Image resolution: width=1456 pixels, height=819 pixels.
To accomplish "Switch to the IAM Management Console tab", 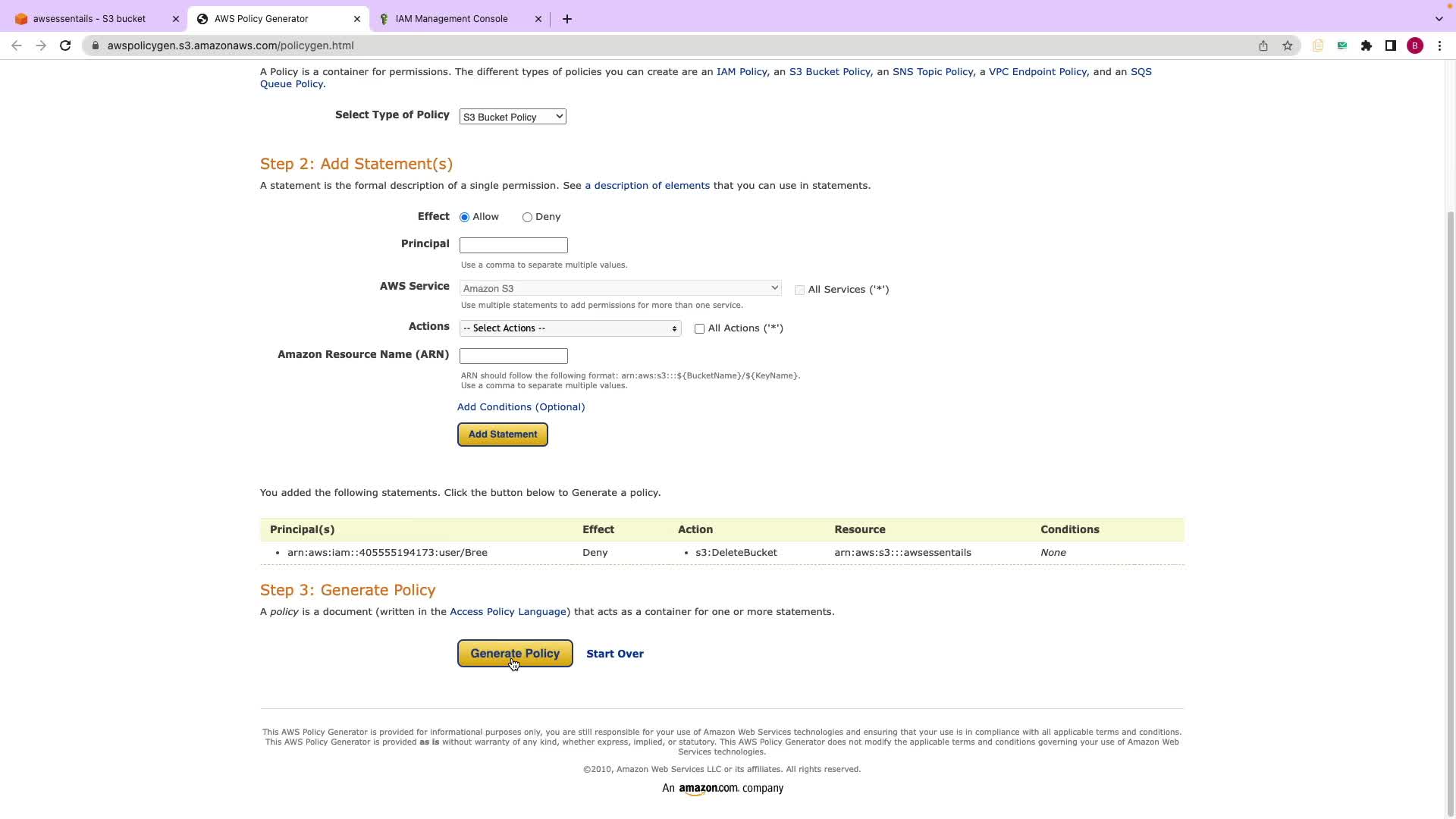I will pos(452,19).
